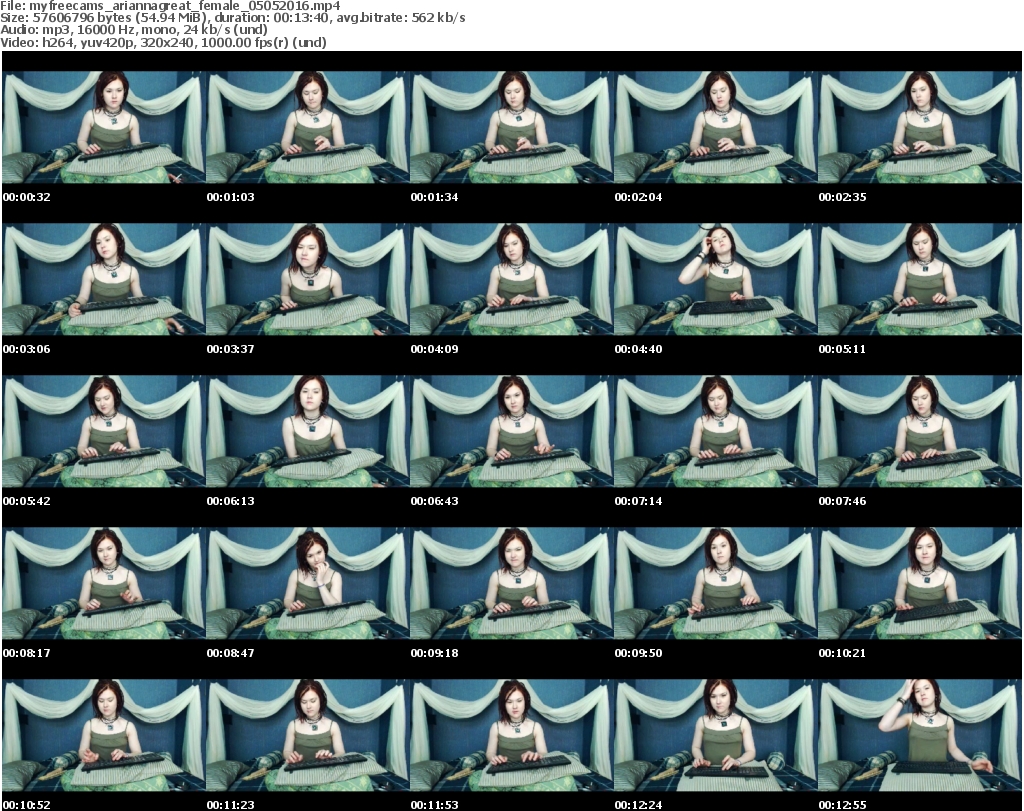The width and height of the screenshot is (1024, 811).
Task: Pick the preview frame above 00:06:43
Action: coord(512,431)
